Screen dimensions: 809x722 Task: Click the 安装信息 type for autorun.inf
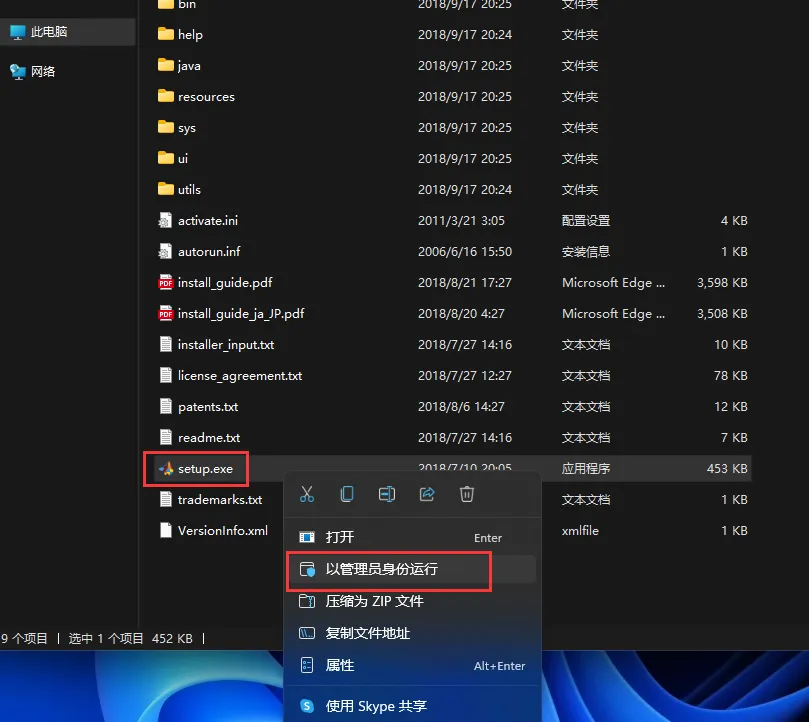586,251
